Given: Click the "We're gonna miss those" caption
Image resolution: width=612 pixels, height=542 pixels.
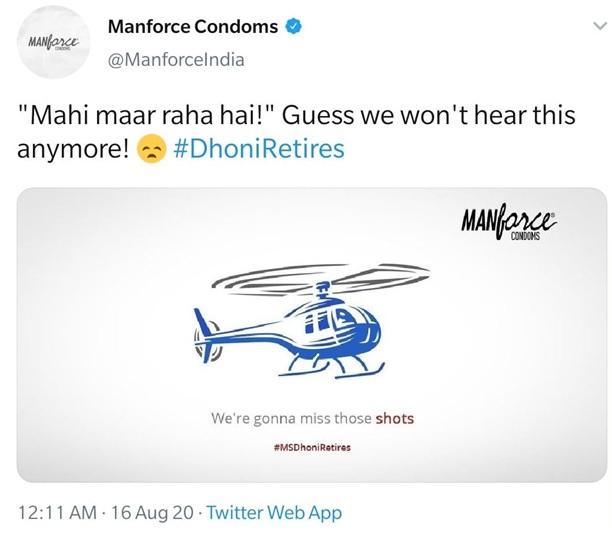Looking at the screenshot, I should [292, 419].
